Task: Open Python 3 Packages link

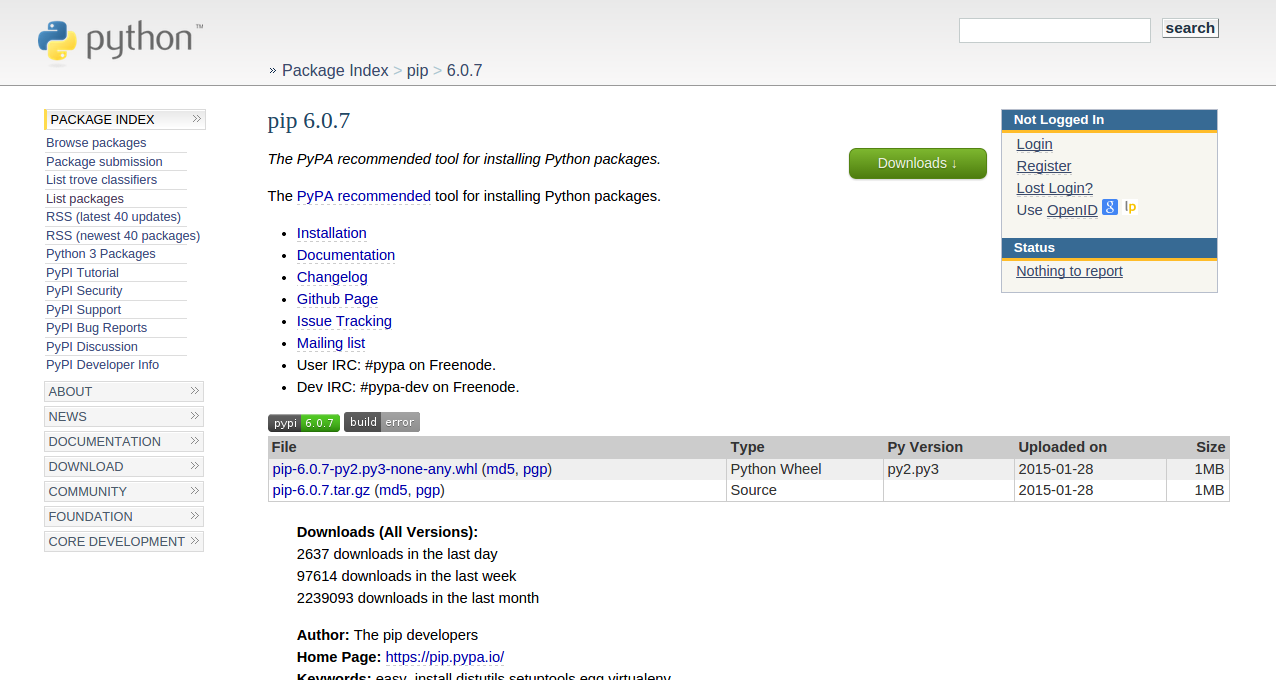Action: (101, 254)
